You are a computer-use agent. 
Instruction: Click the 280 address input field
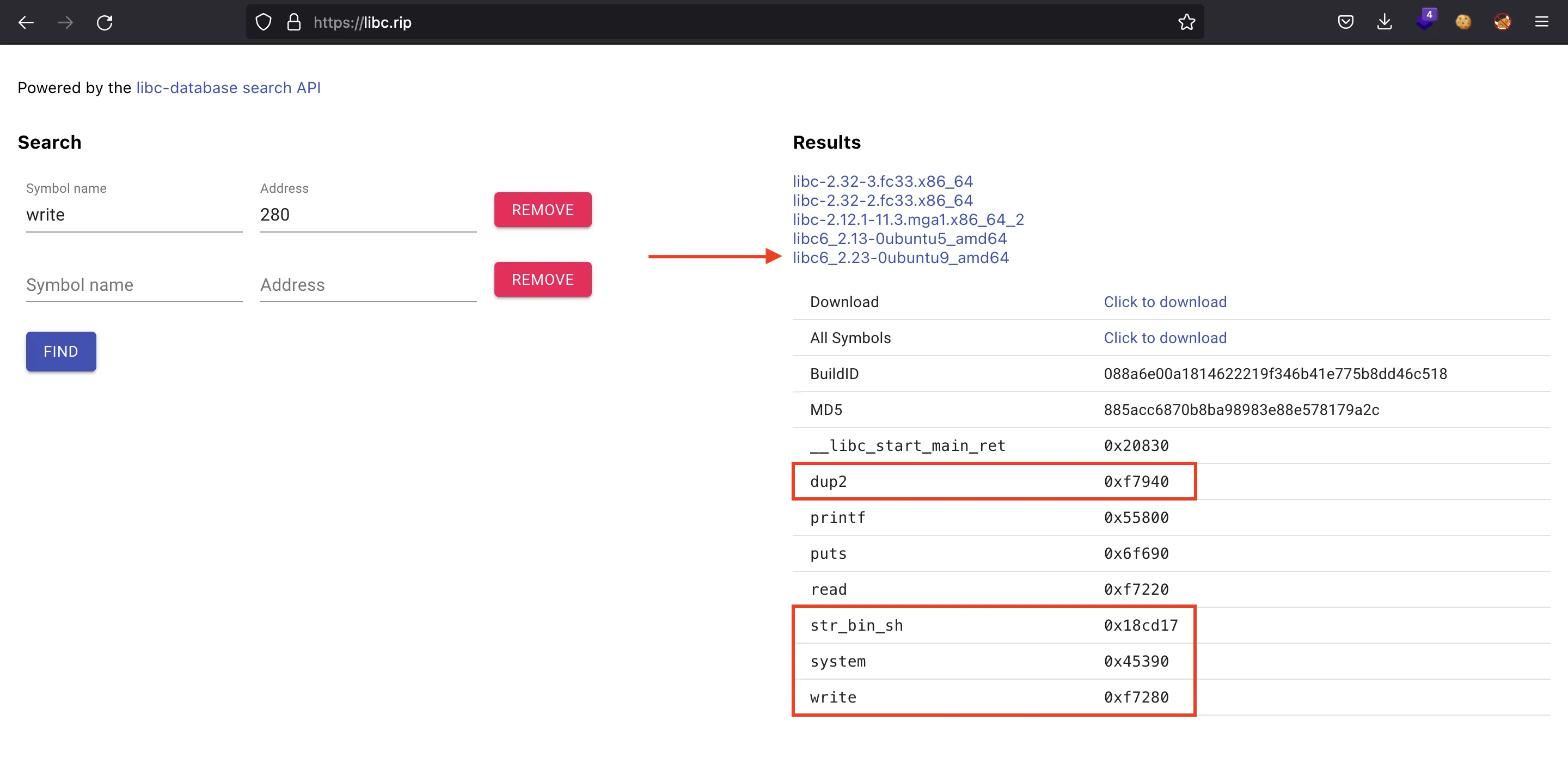(x=366, y=214)
